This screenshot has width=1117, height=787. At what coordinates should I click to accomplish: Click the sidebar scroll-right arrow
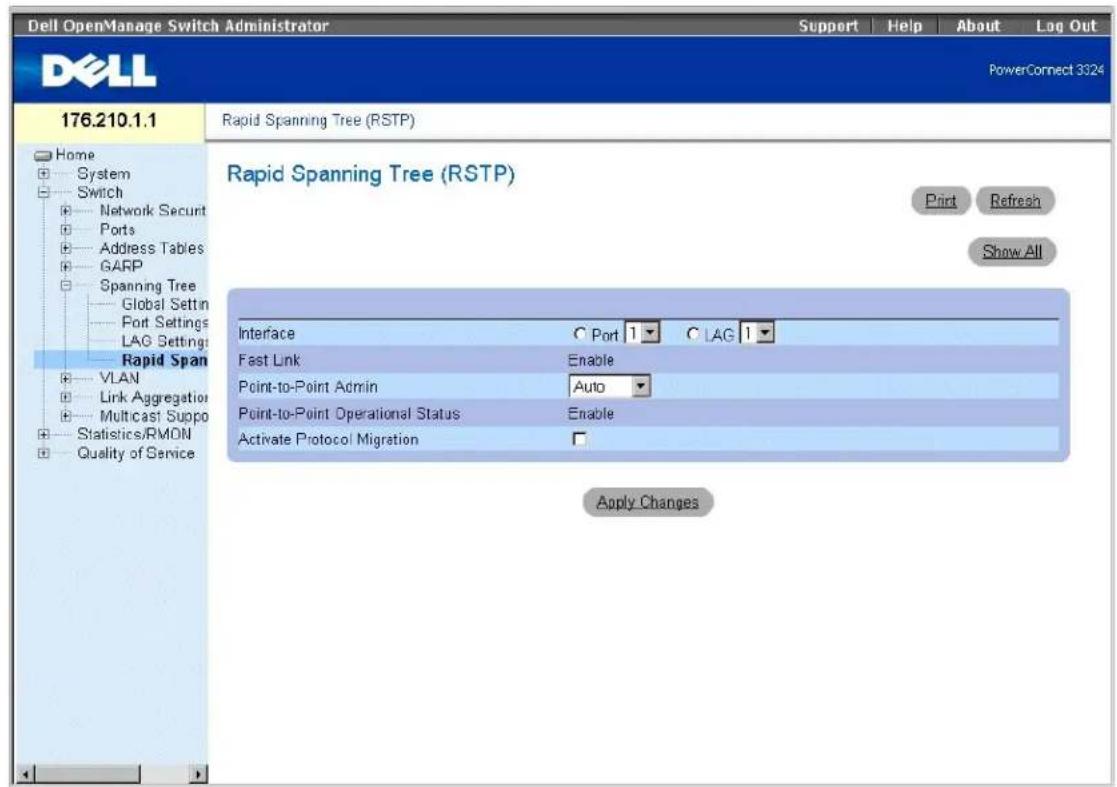click(199, 774)
